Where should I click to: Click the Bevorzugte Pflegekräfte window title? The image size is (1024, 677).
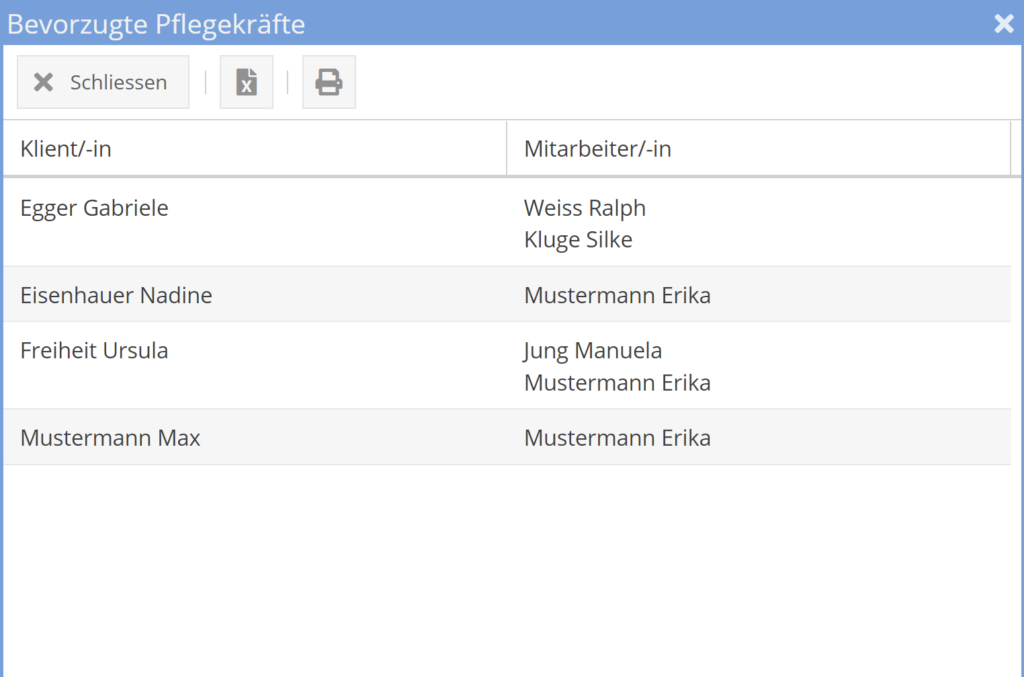click(x=156, y=23)
